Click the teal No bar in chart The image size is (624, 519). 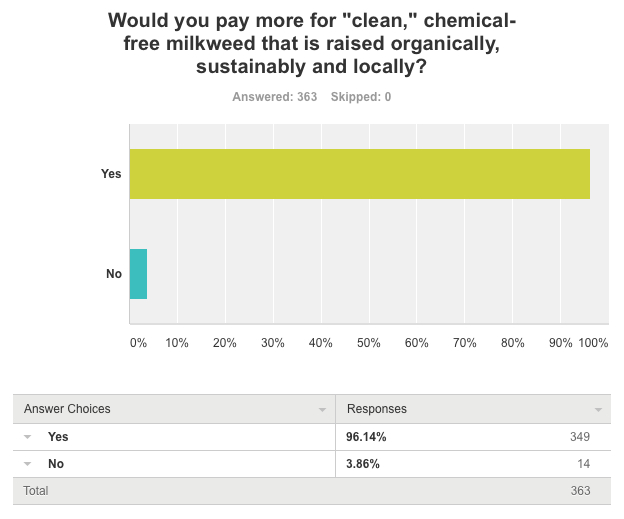click(138, 274)
